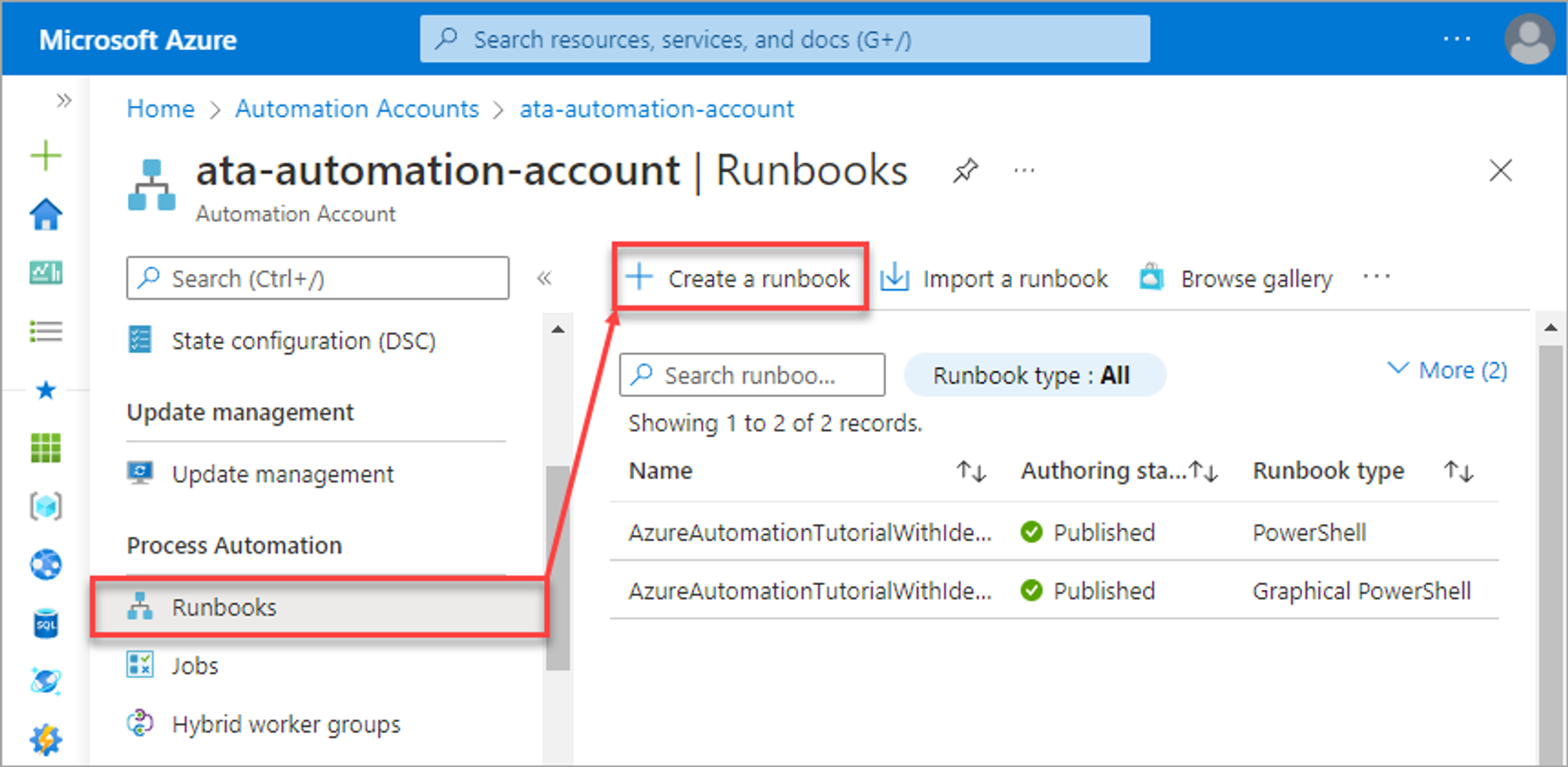Click the Graphical PowerShell type cell

click(x=1362, y=591)
